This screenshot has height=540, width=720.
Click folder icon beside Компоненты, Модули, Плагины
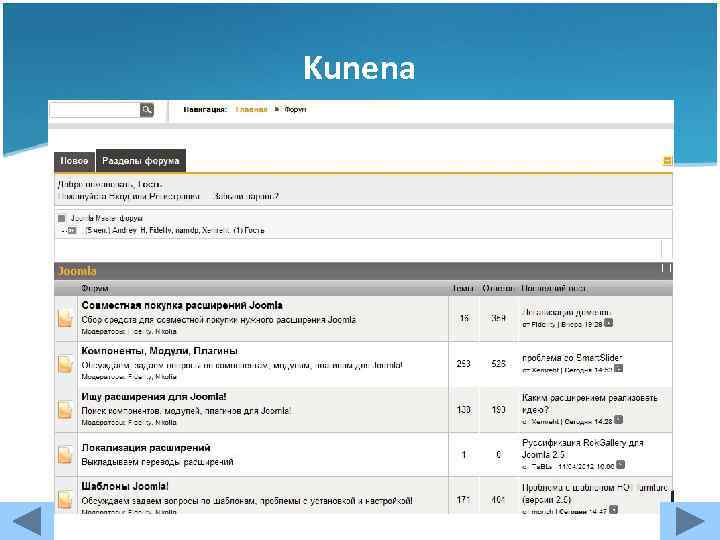pyautogui.click(x=65, y=364)
